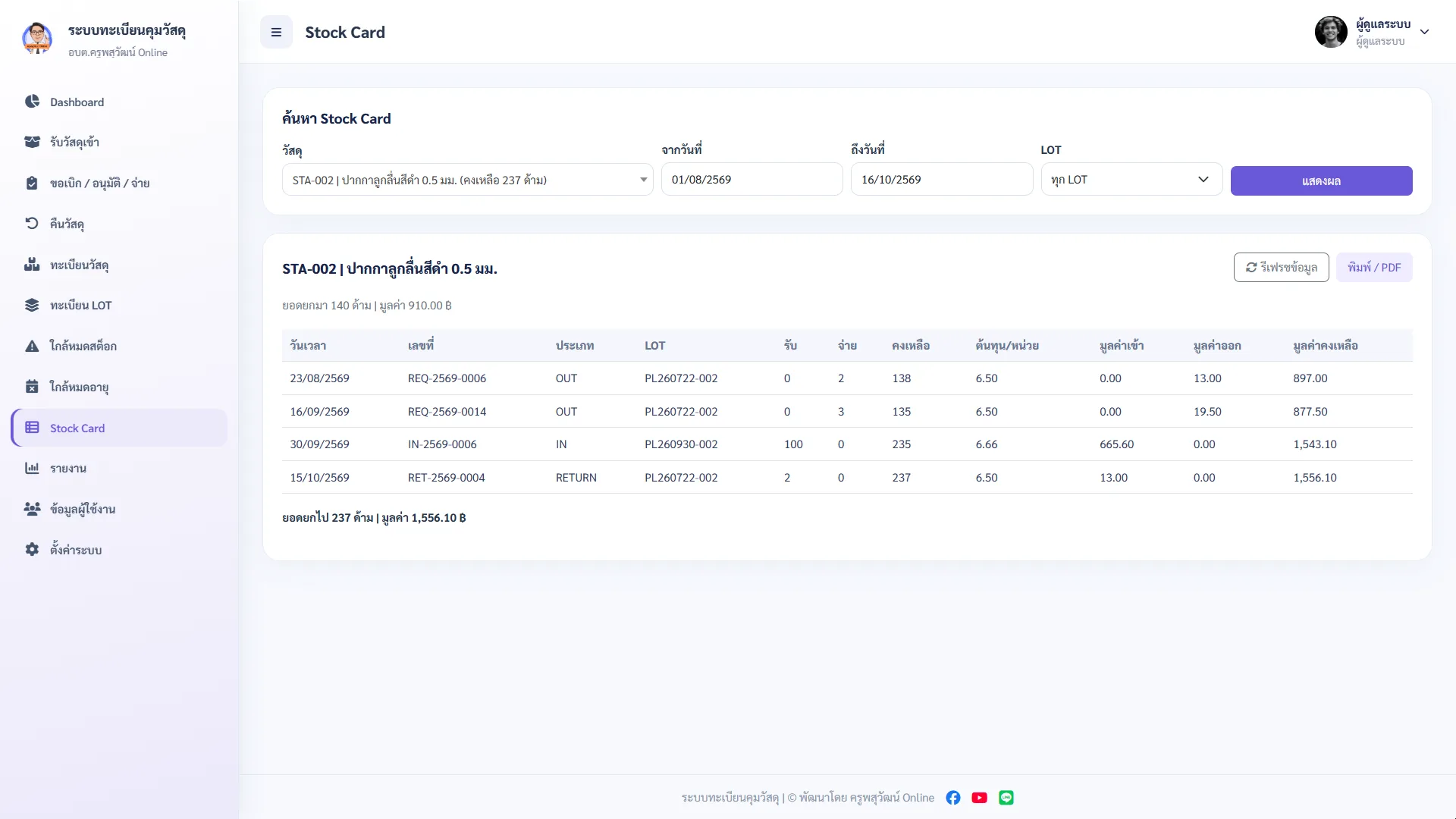1456x819 pixels.
Task: Click the ใกล้หมดสต็อก warning triangle icon
Action: coord(32,346)
